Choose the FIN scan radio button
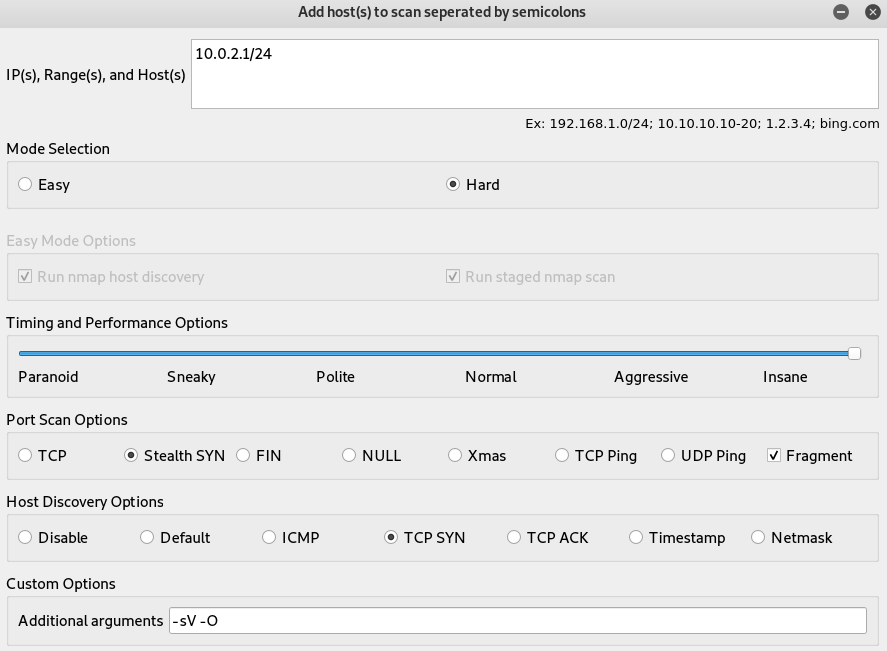Viewport: 887px width, 651px height. [x=243, y=456]
